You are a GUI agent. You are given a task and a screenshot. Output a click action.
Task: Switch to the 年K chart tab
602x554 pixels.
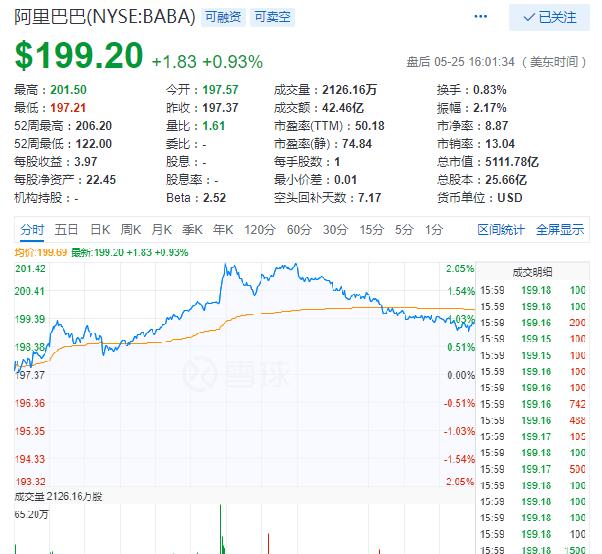[223, 230]
